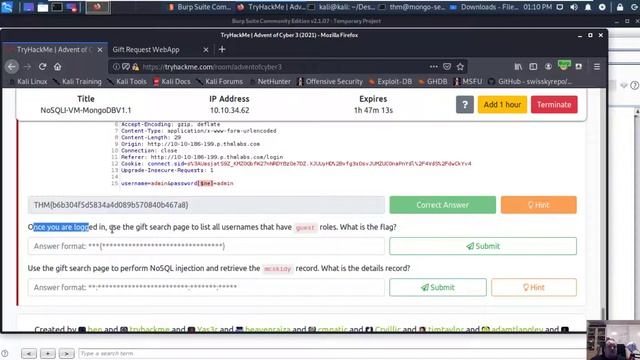Open the GHDB bookmark
640x360 pixels.
tap(433, 82)
